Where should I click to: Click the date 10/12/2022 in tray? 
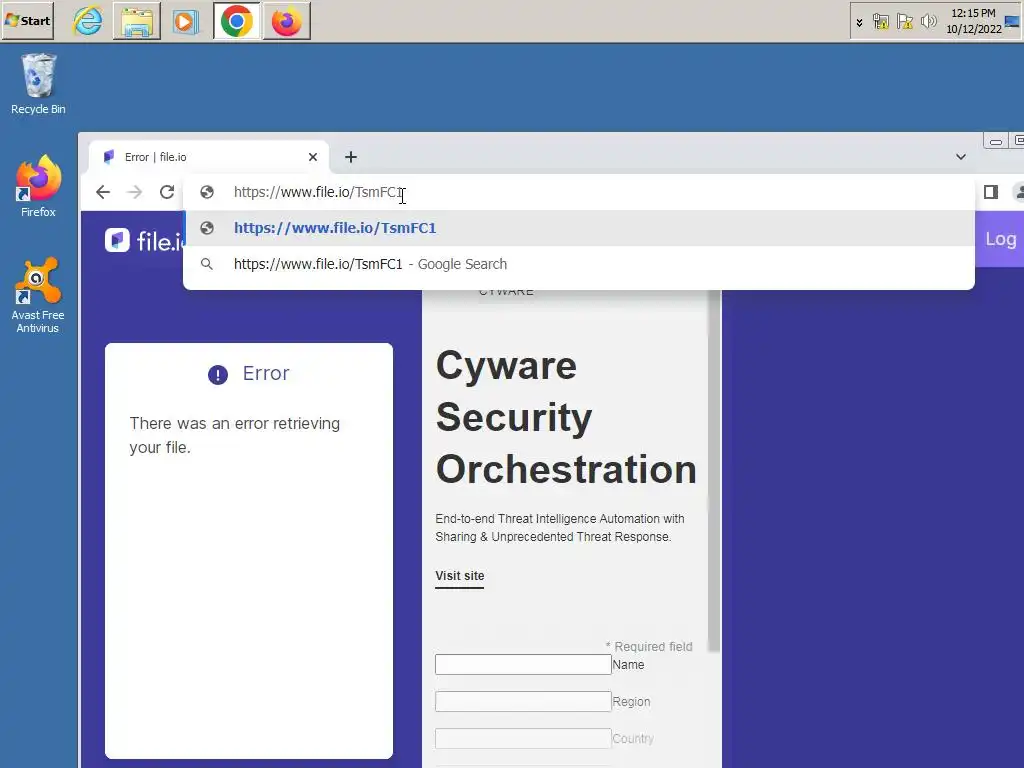point(974,29)
